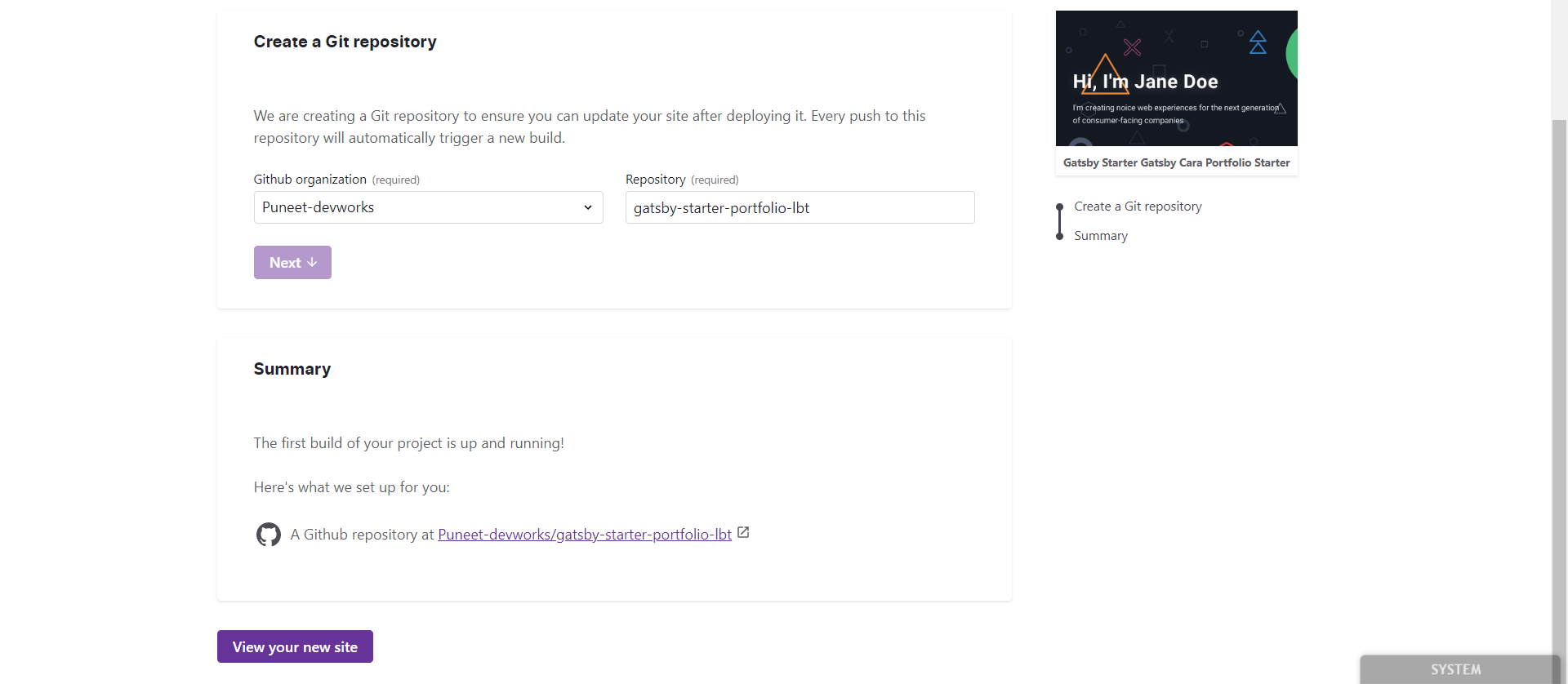1568x684 pixels.
Task: Select the 'Create a Git repository' heading
Action: pos(345,42)
